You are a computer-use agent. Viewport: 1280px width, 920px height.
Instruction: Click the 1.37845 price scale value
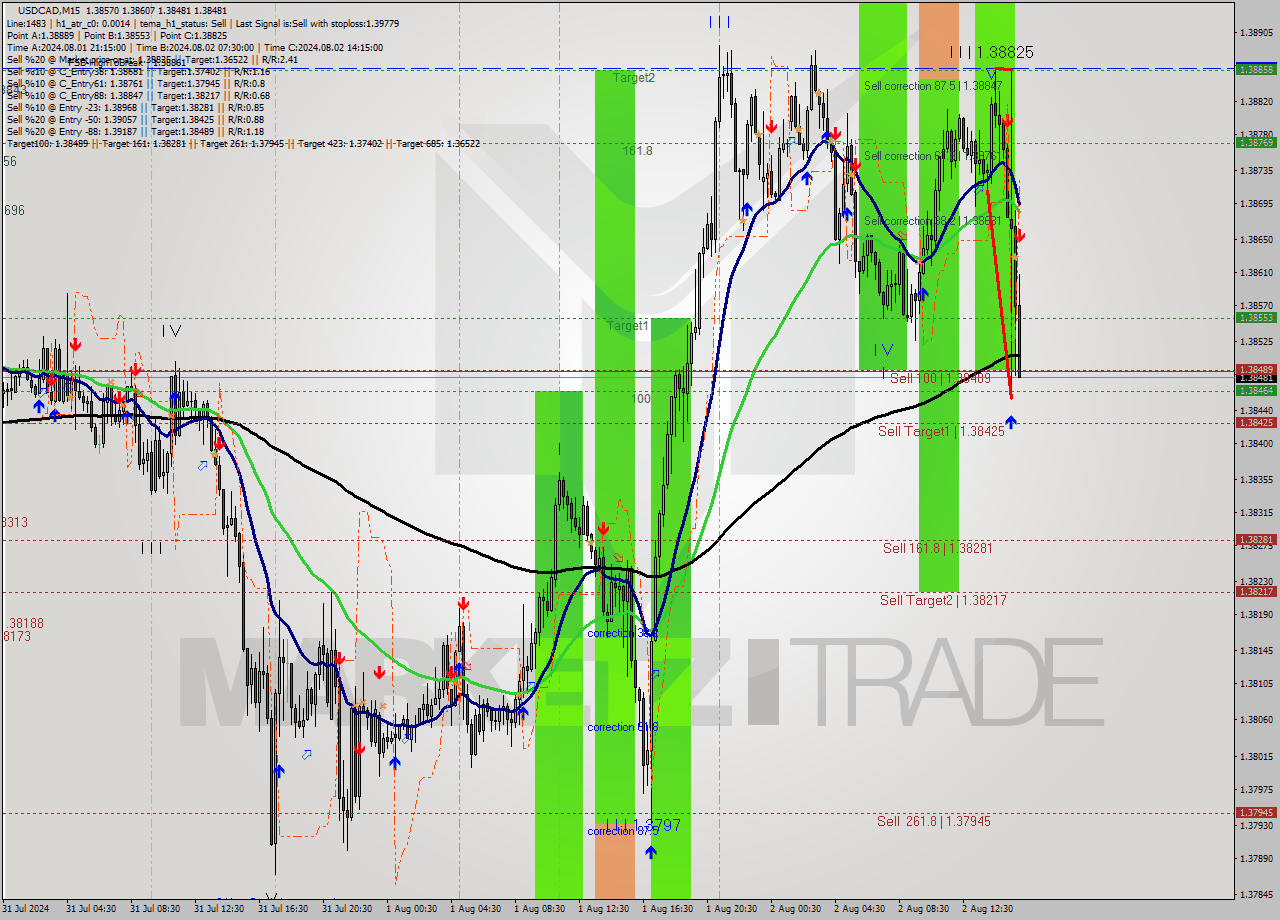coord(1256,895)
